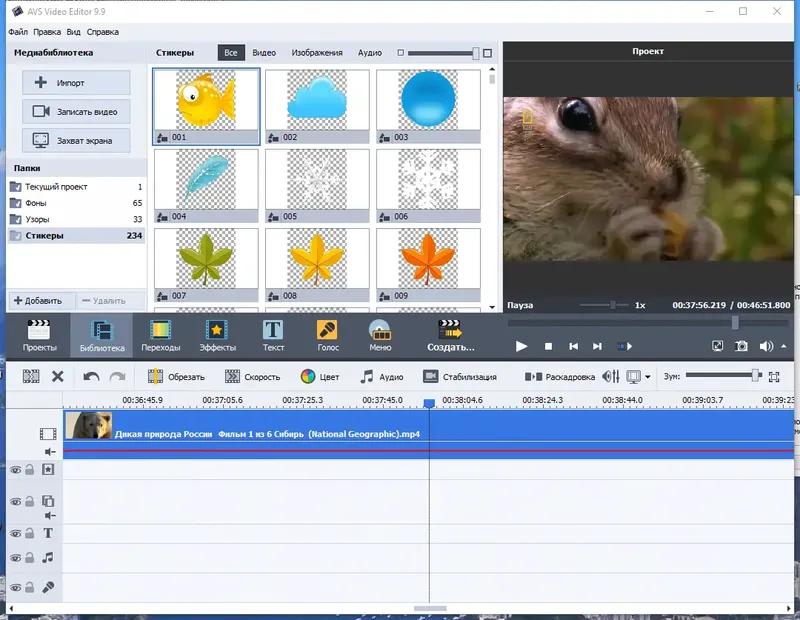
Task: Mute the main video track audio
Action: point(48,450)
